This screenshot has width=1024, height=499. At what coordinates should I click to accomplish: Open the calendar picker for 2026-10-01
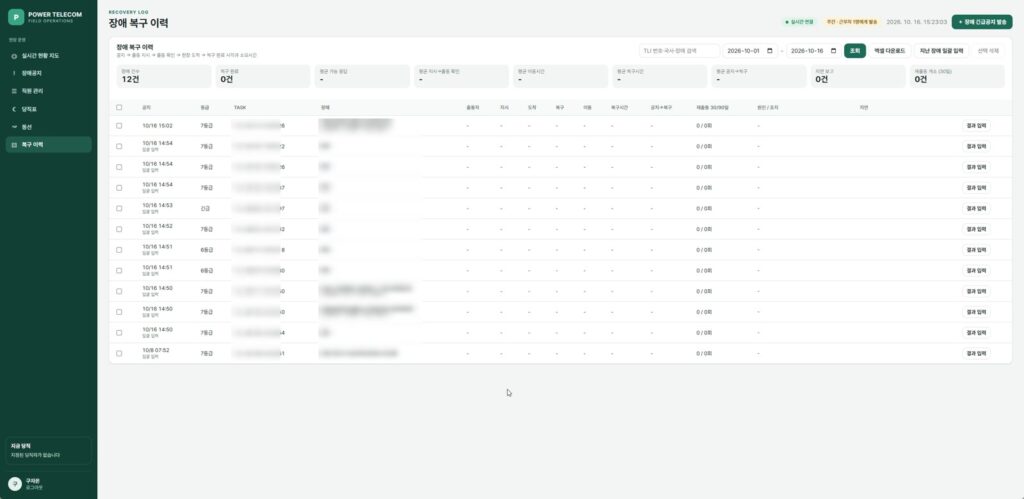point(770,51)
